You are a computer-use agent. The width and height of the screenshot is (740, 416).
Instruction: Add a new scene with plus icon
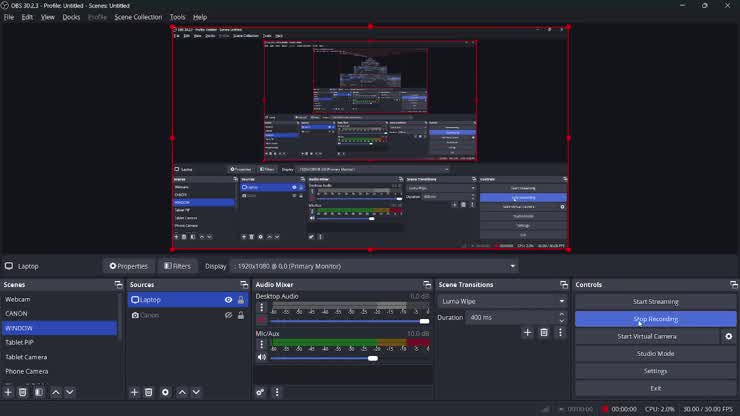point(8,392)
